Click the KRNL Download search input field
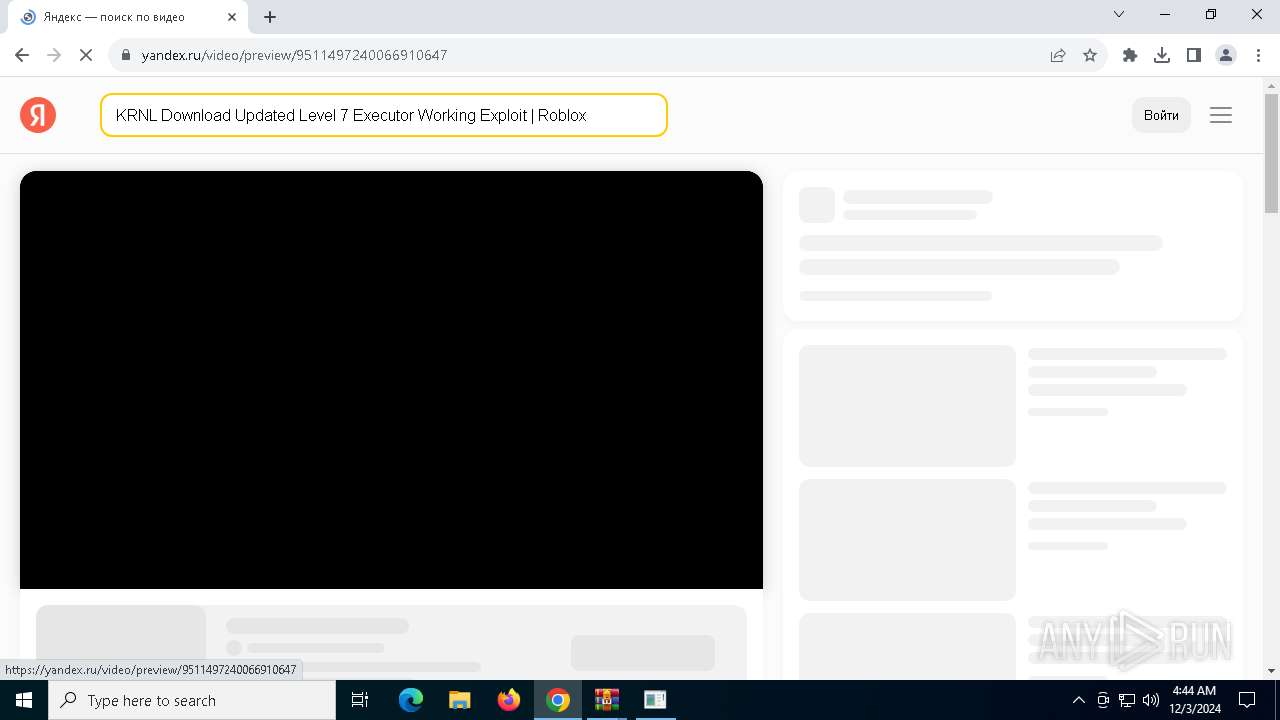Screen dimensions: 1280x720 (x=383, y=115)
